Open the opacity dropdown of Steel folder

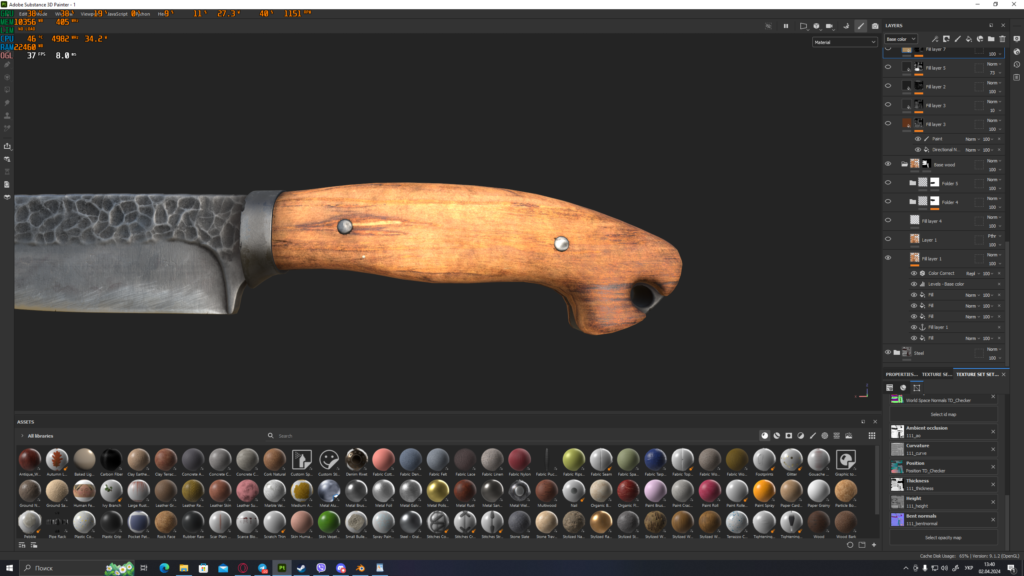click(994, 358)
